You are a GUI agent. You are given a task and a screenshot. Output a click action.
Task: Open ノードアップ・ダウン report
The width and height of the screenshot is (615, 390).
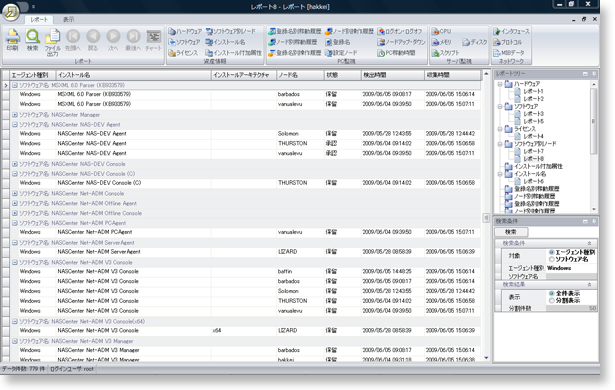[401, 42]
